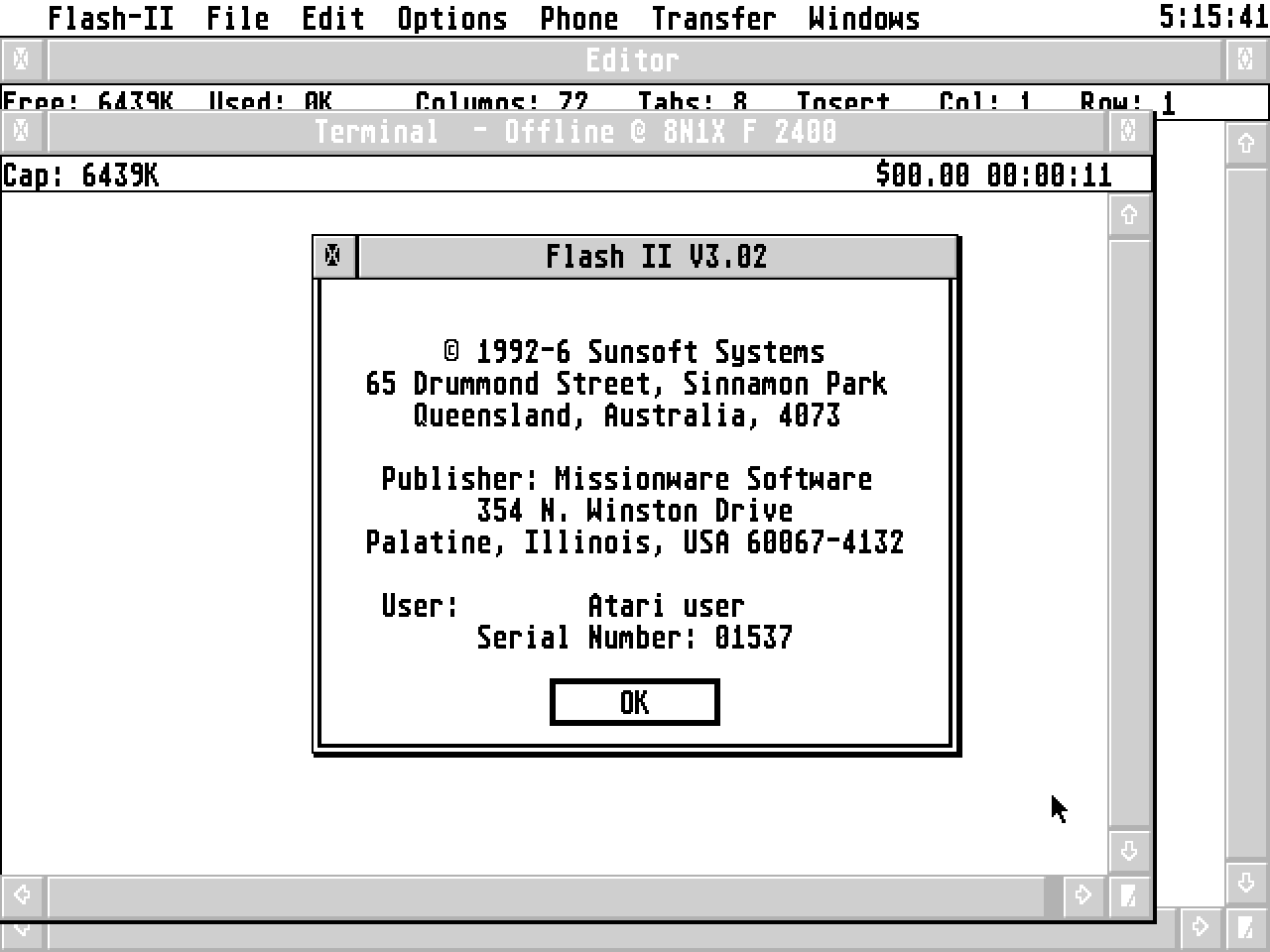Click the Terminal window sizer corner
The width and height of the screenshot is (1270, 952).
[1129, 895]
